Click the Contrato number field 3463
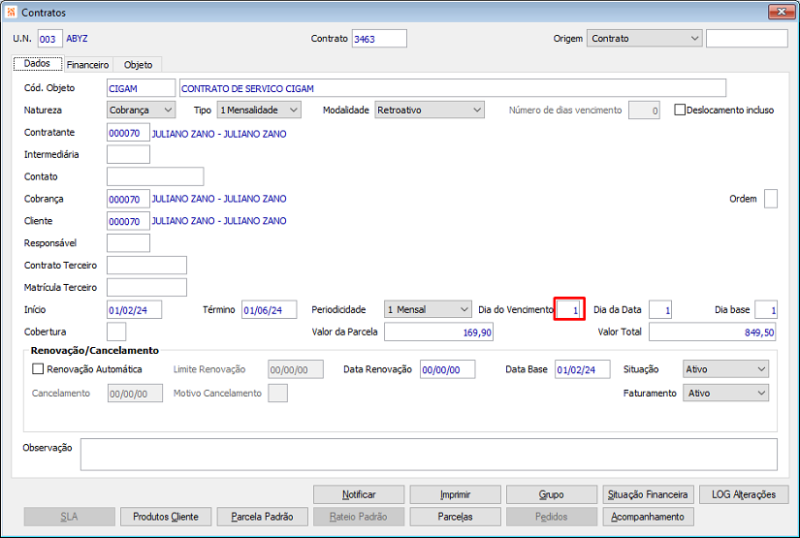800x538 pixels. 379,39
